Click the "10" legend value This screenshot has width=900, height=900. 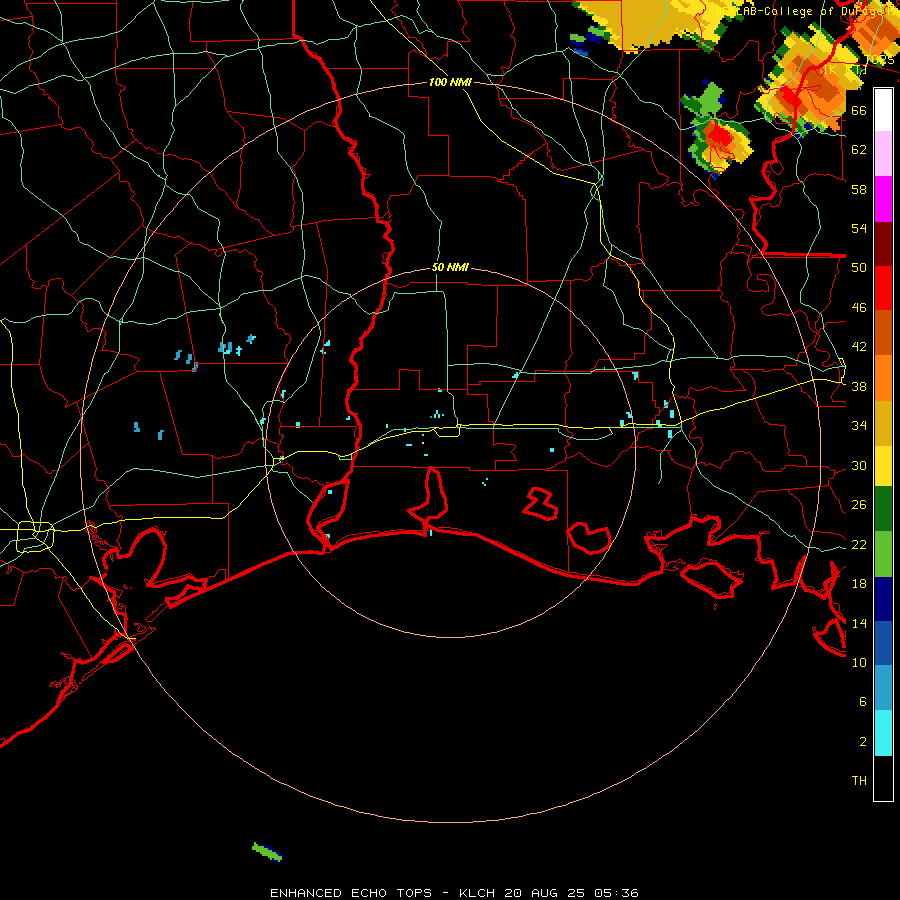click(x=859, y=662)
